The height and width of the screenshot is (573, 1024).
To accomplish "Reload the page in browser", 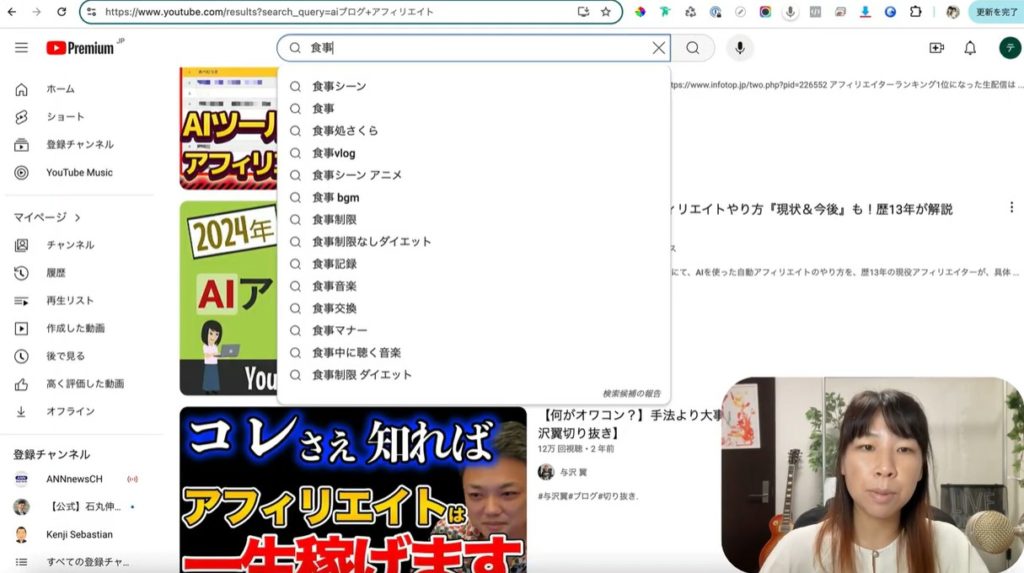I will click(61, 12).
